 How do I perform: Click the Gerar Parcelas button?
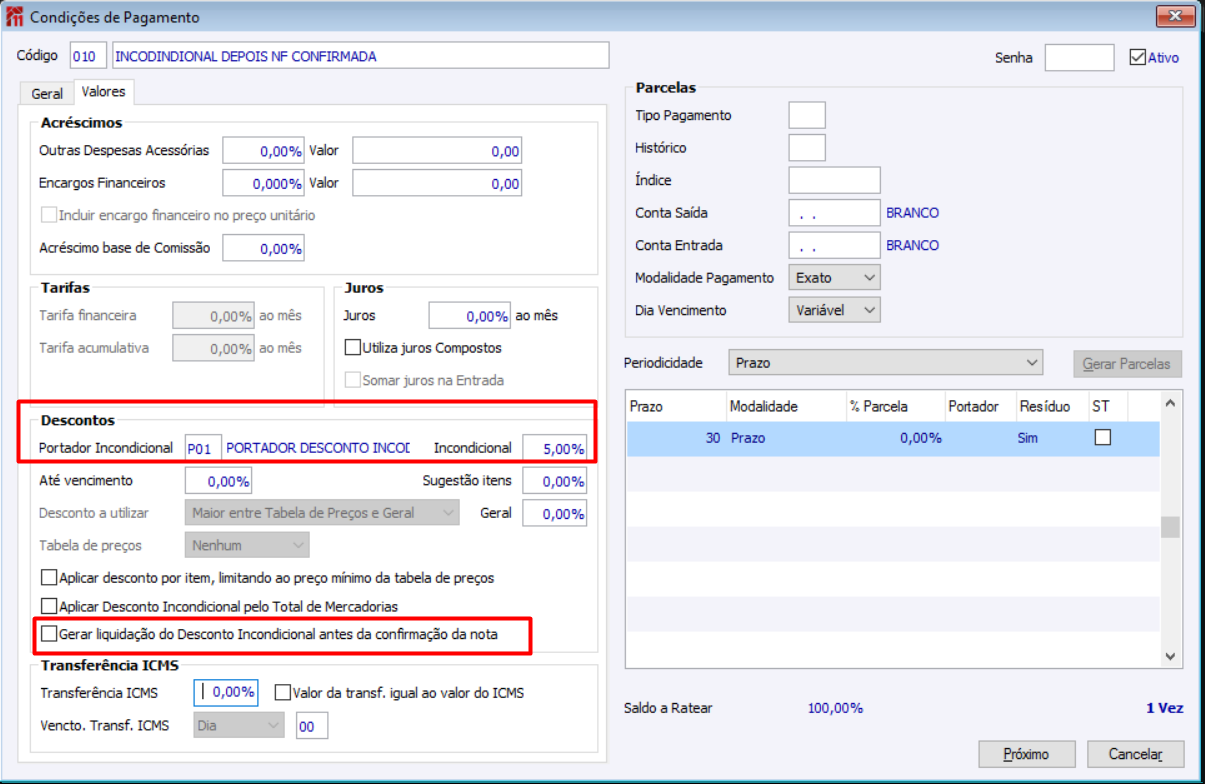point(1127,364)
